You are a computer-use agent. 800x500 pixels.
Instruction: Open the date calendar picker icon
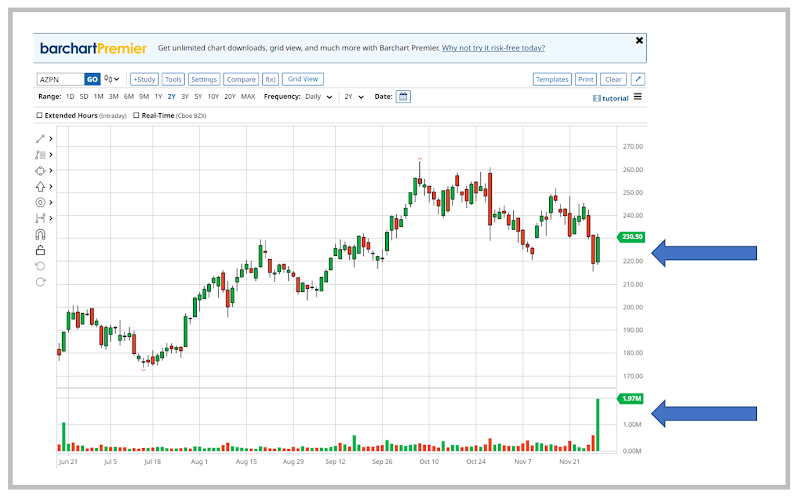(x=403, y=97)
